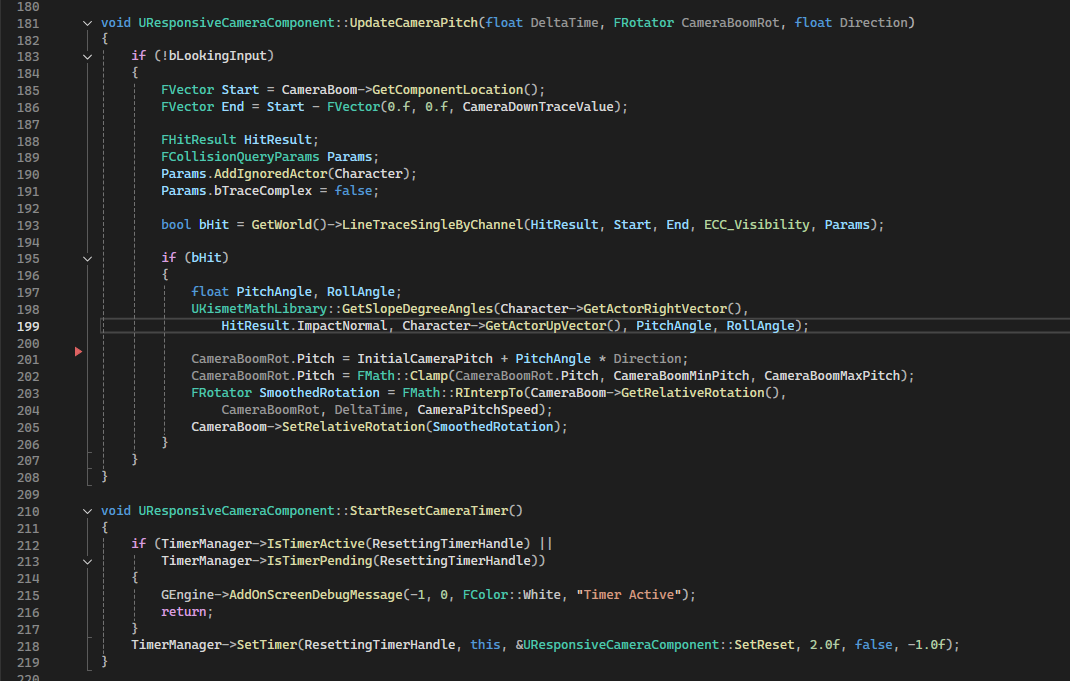Click the LineTraceSingleByChannel function call

tap(432, 225)
